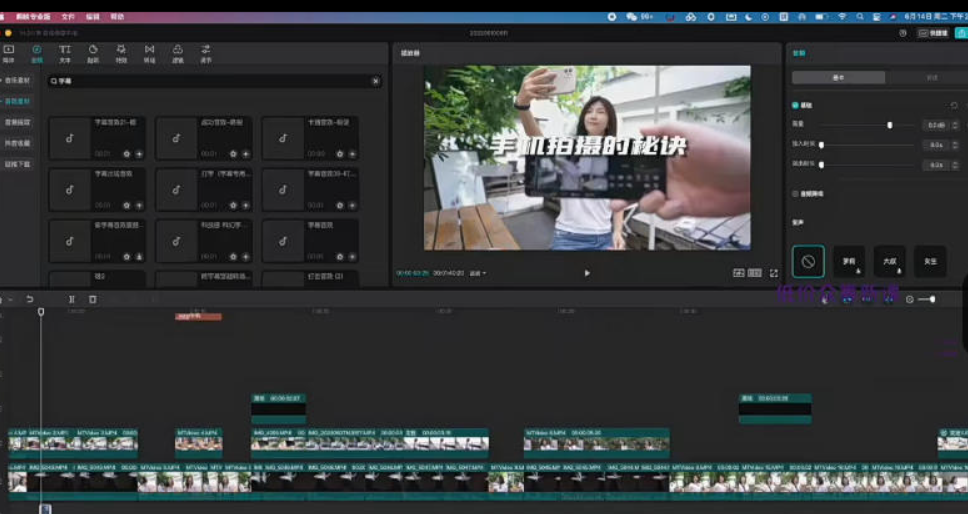The image size is (968, 514).
Task: Expand the 音乐素材 category in left sidebar
Action: (18, 80)
